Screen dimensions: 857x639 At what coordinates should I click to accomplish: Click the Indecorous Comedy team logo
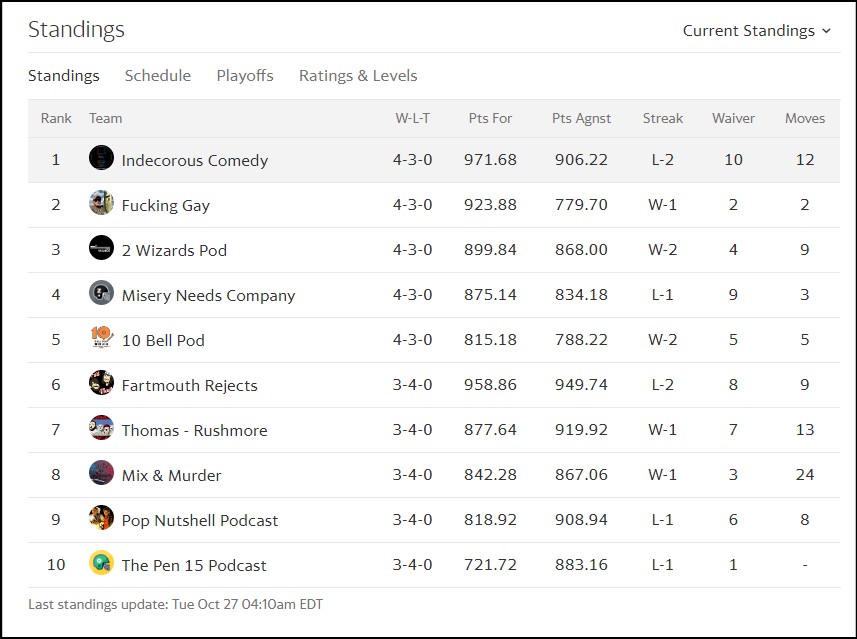coord(101,159)
